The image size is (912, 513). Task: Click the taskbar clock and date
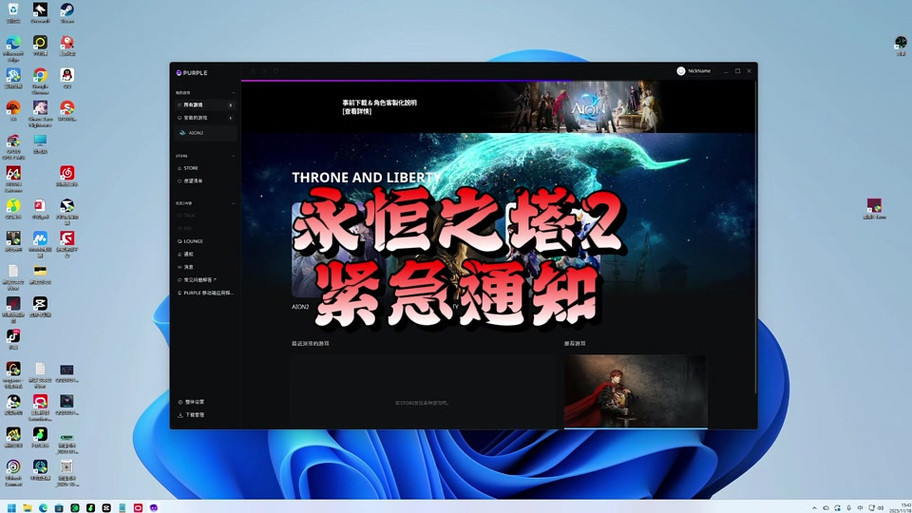coord(902,508)
